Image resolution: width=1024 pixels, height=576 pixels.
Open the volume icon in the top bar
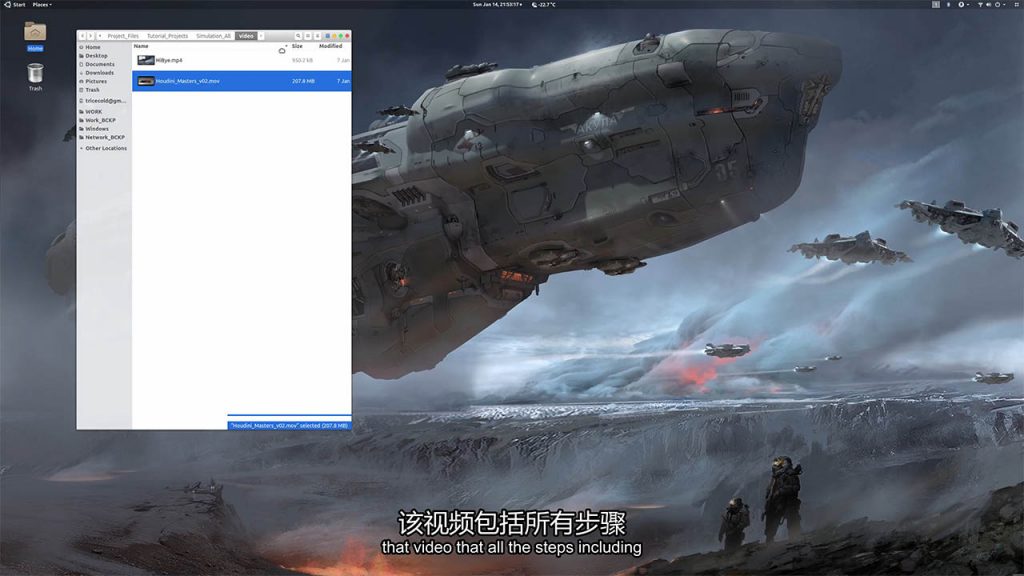(x=988, y=5)
